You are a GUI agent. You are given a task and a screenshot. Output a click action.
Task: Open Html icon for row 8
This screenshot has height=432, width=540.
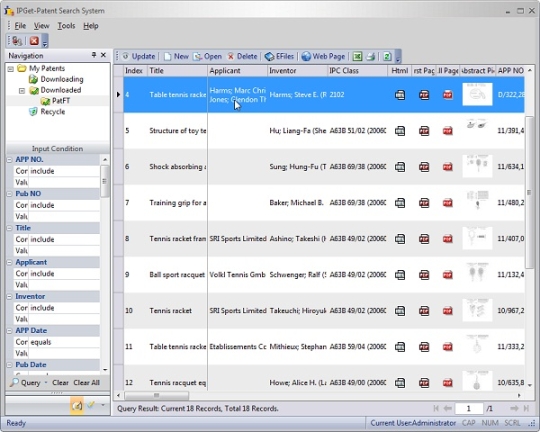400,239
